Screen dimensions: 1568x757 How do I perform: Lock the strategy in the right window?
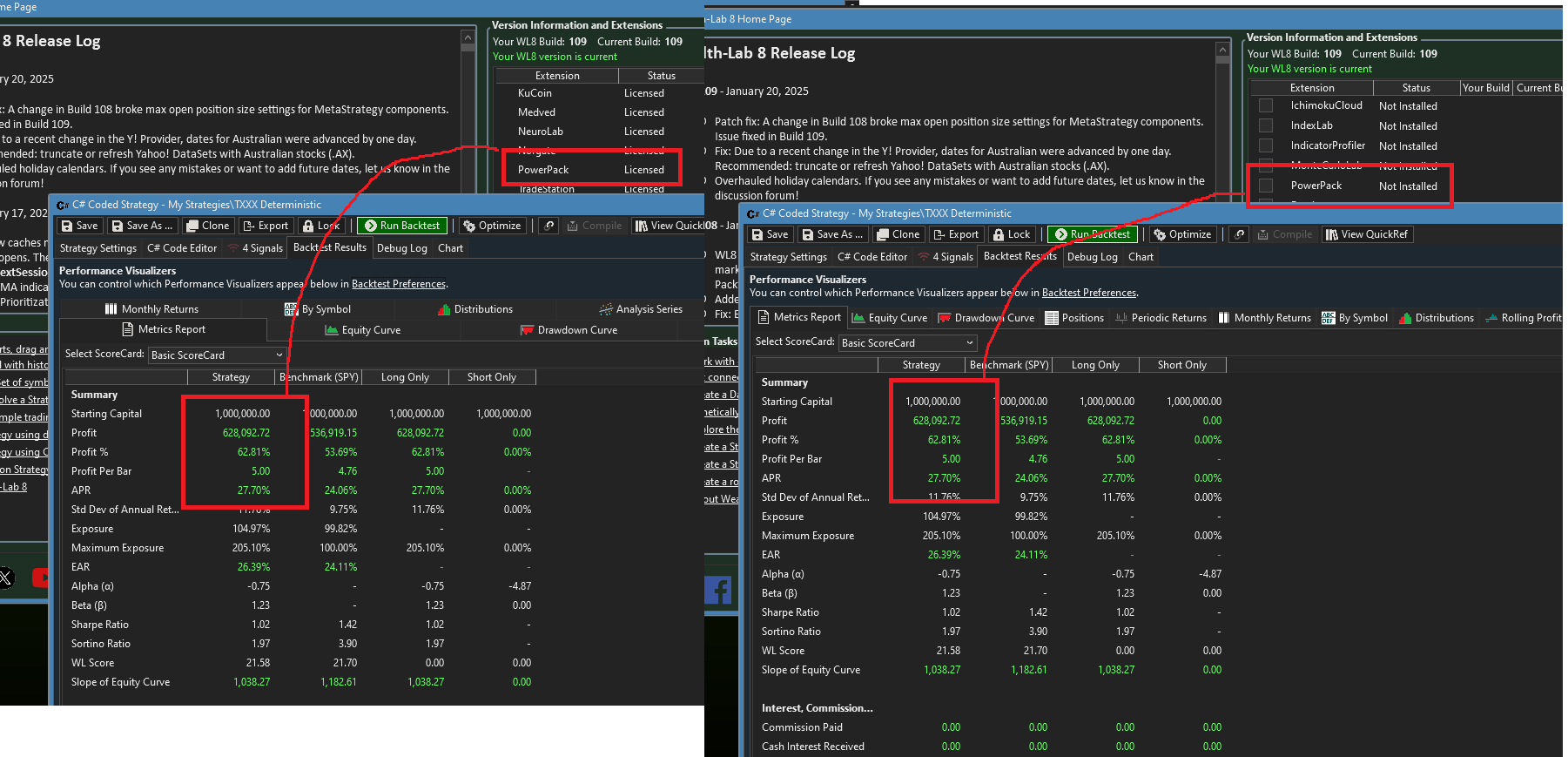pos(1012,234)
